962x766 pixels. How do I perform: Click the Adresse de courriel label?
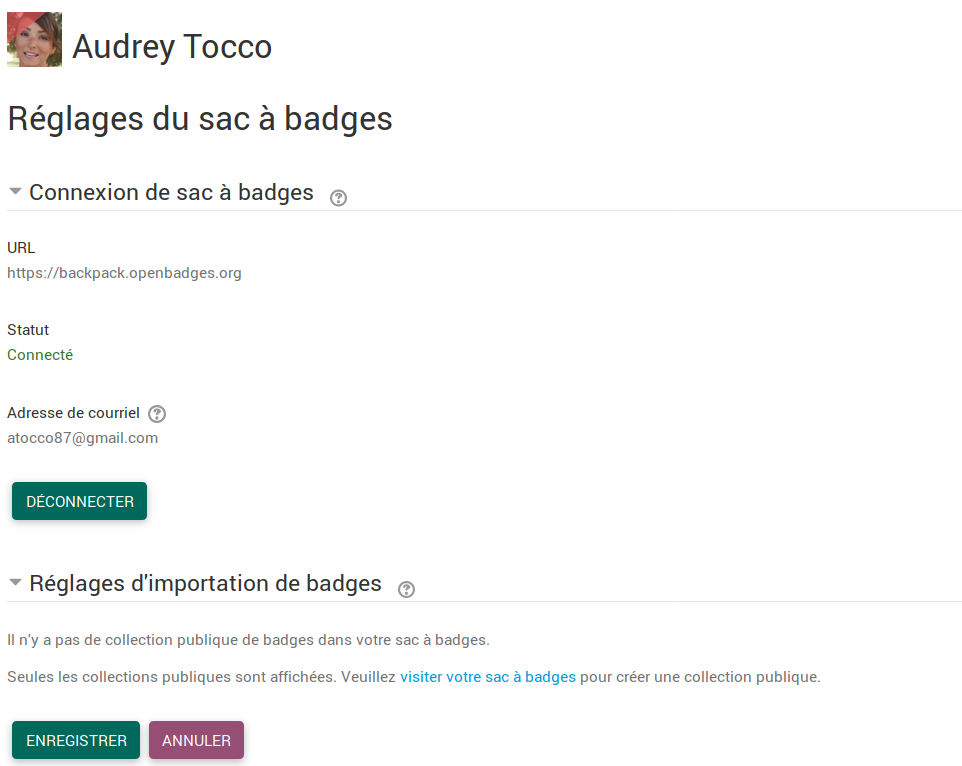[x=73, y=413]
